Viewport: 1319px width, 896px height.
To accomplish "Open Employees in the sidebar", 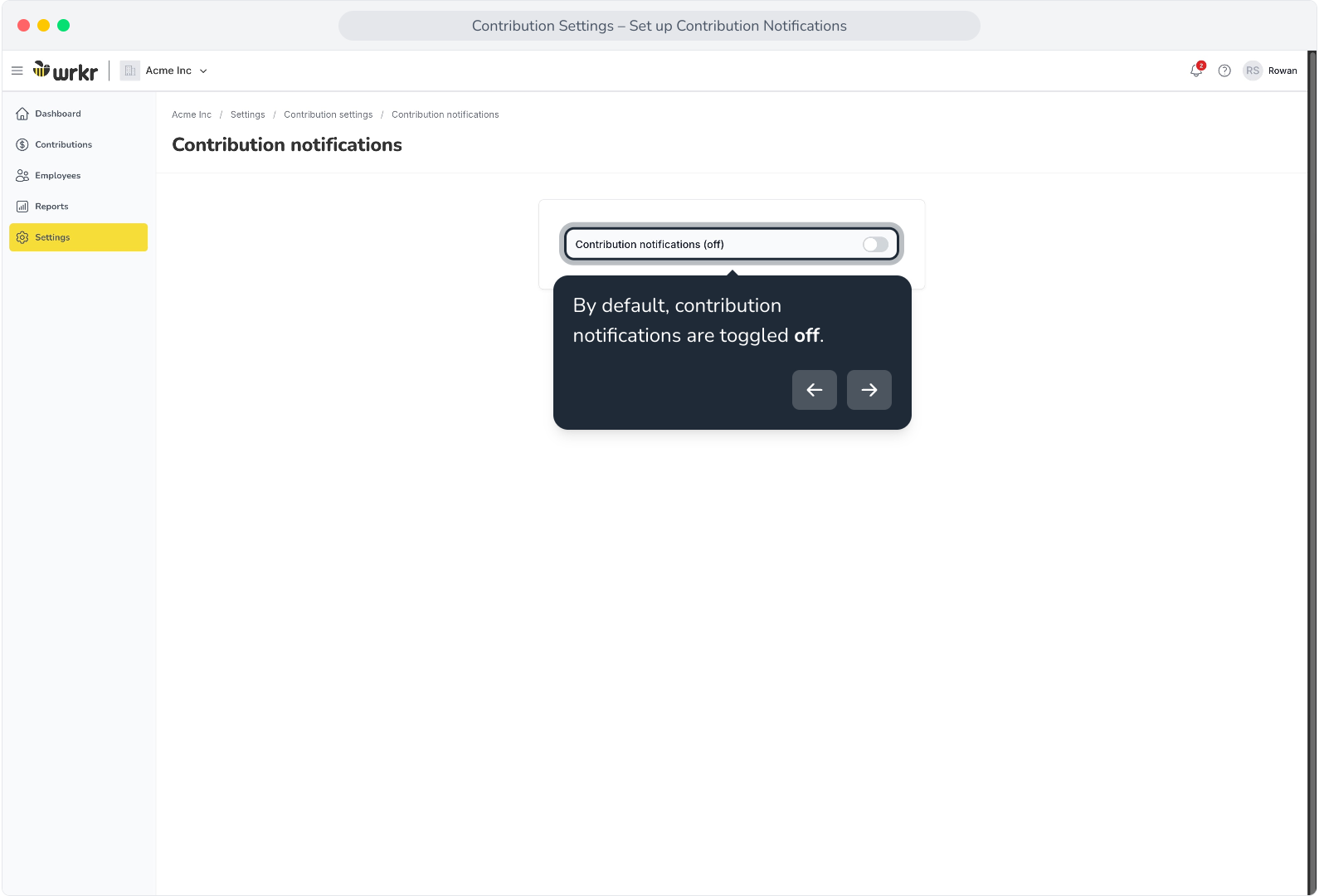I will coord(78,176).
